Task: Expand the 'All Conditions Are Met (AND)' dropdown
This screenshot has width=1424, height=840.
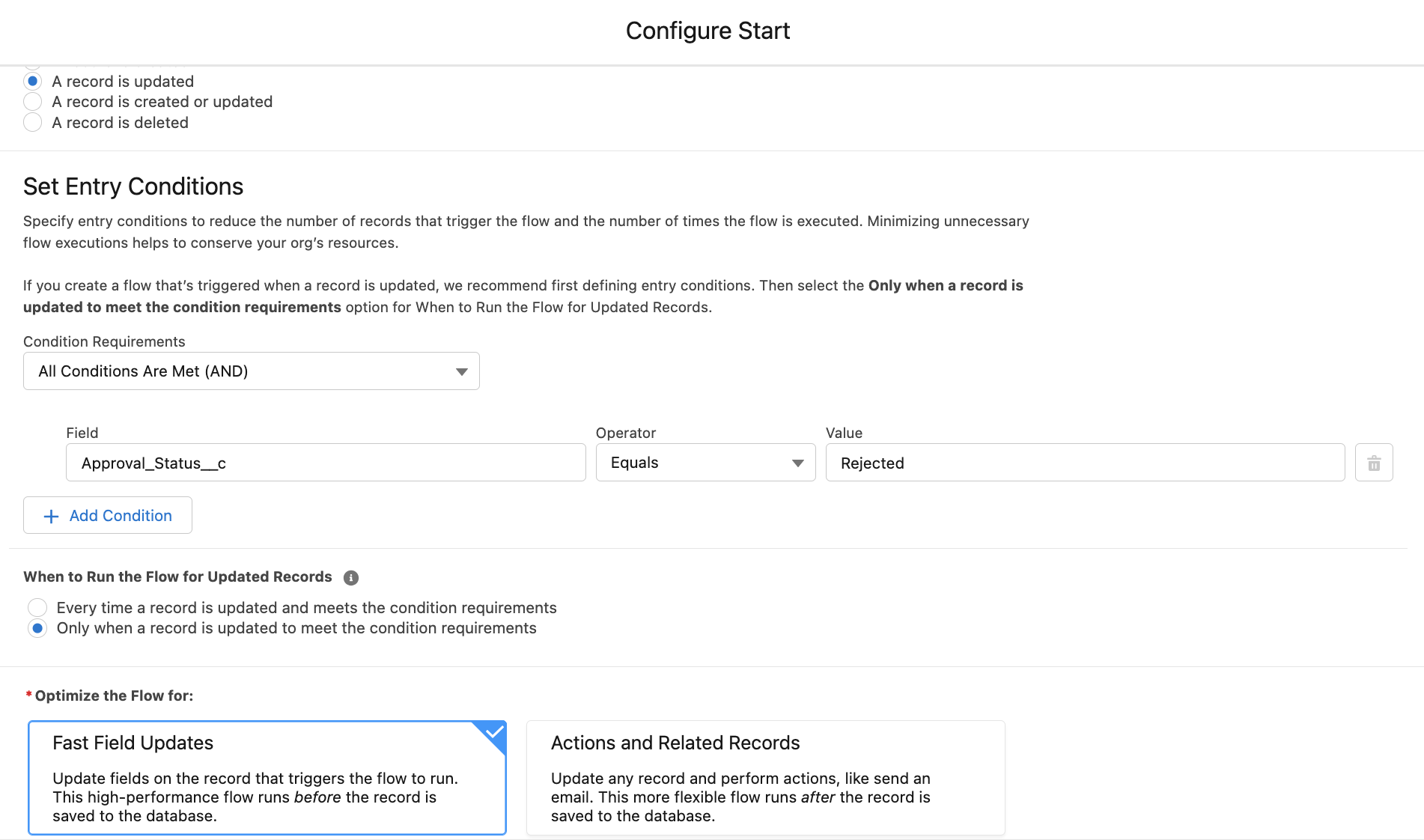Action: coord(251,371)
